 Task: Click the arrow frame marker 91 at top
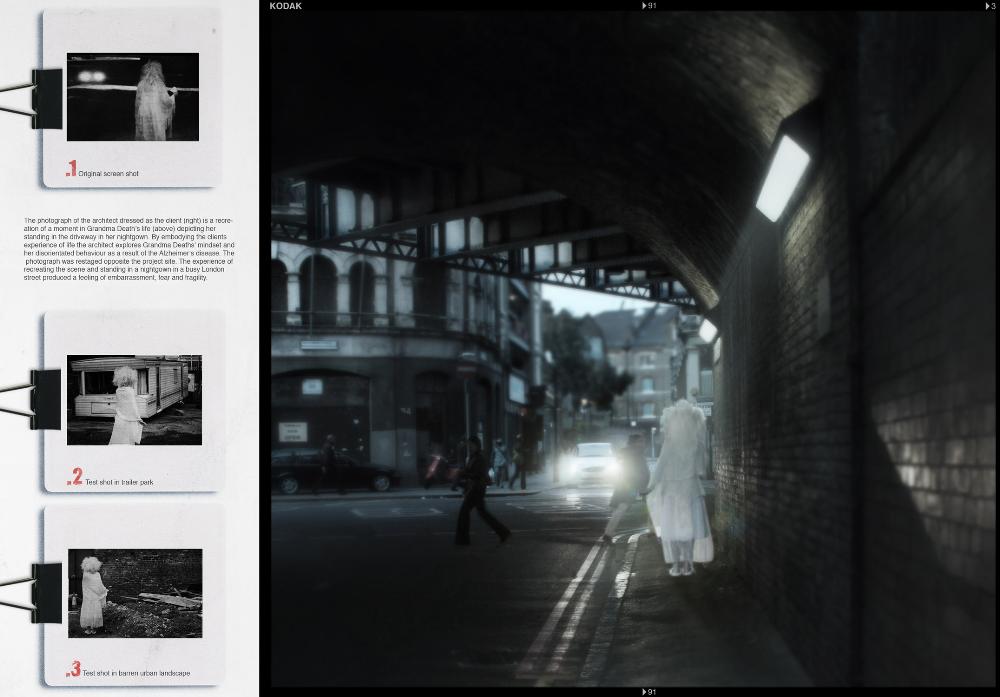pos(649,6)
